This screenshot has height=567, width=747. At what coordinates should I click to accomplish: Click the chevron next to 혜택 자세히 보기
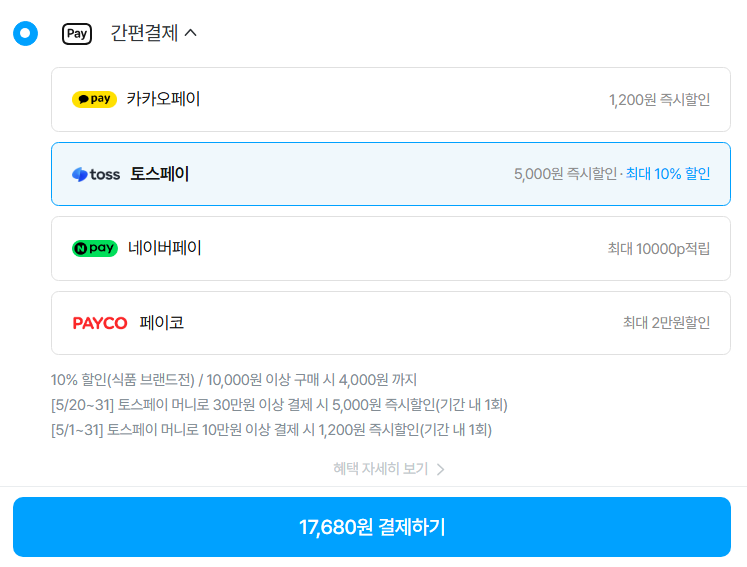pyautogui.click(x=441, y=469)
